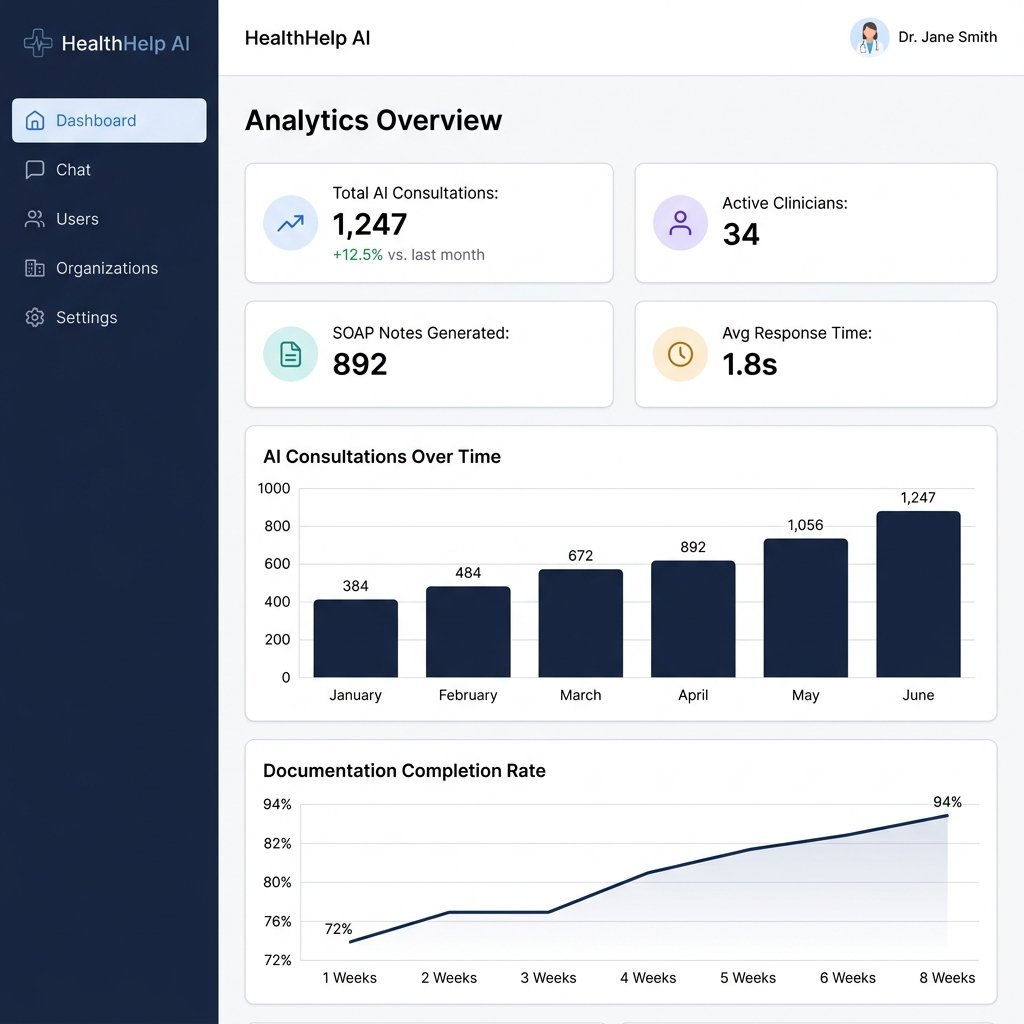The height and width of the screenshot is (1024, 1024).
Task: Click the March bar in consultations chart
Action: (x=581, y=623)
